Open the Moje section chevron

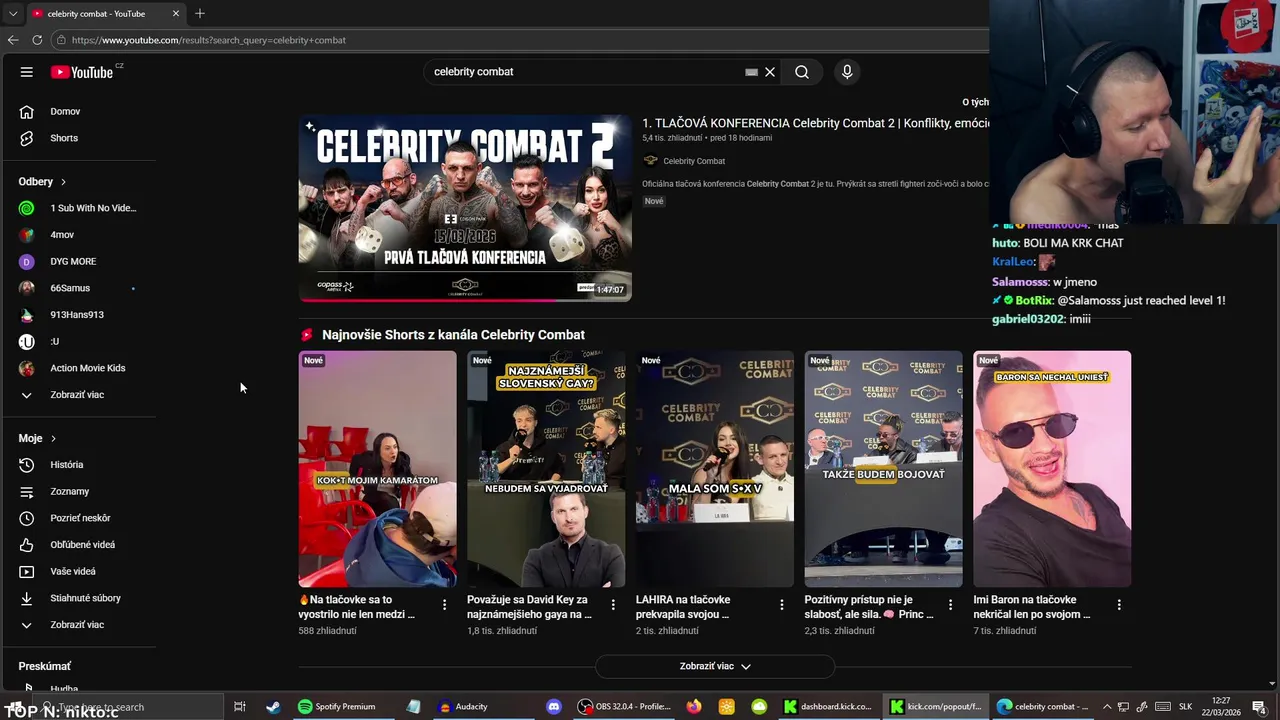click(53, 438)
